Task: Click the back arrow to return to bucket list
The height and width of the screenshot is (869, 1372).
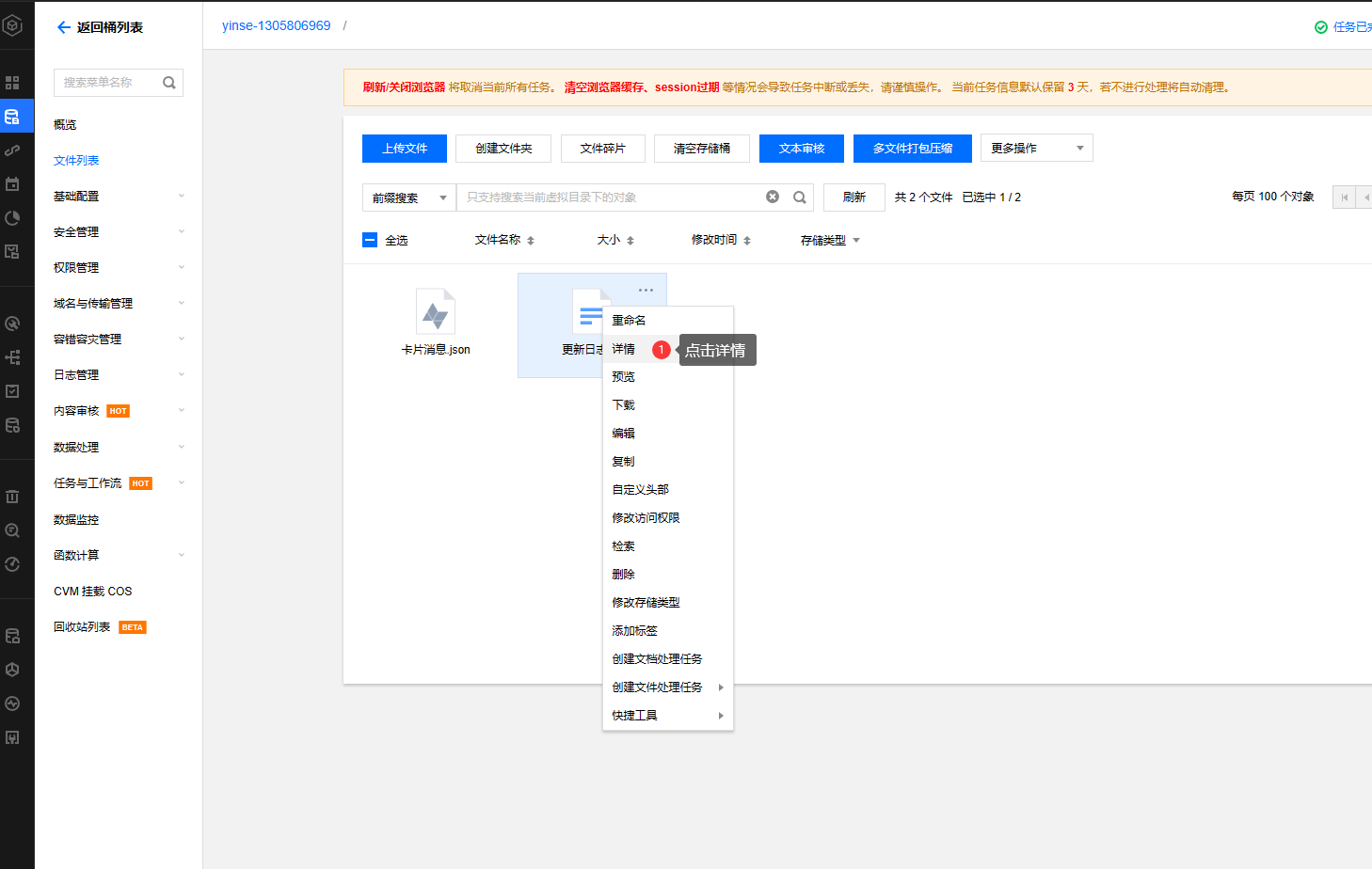Action: [x=63, y=27]
